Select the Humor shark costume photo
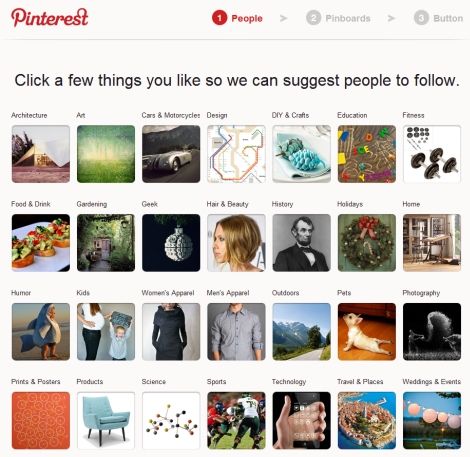The height and width of the screenshot is (457, 470). (41, 332)
